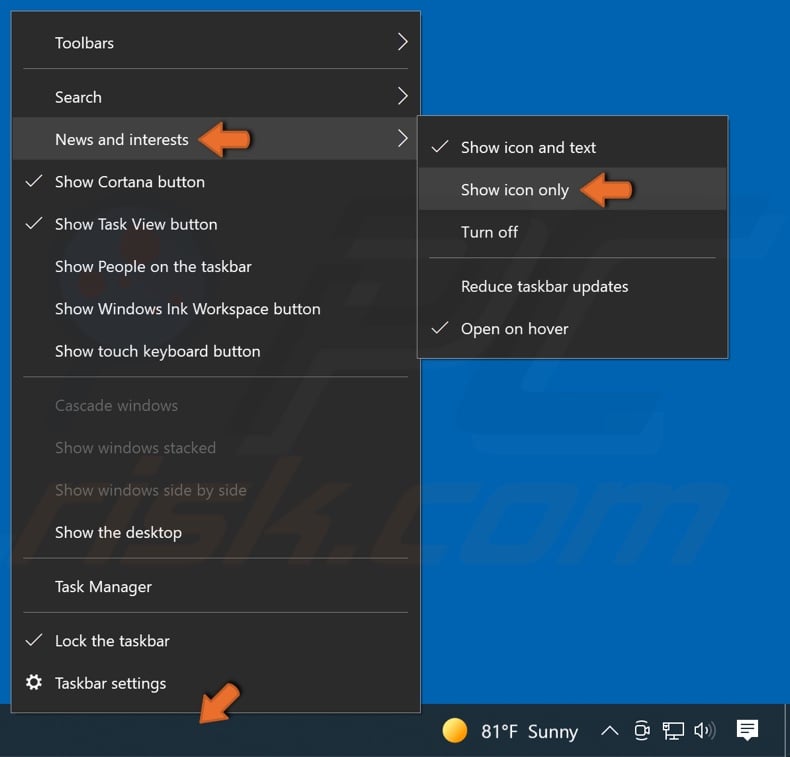The width and height of the screenshot is (790, 757).
Task: Select News and interests menu entry
Action: tap(216, 139)
